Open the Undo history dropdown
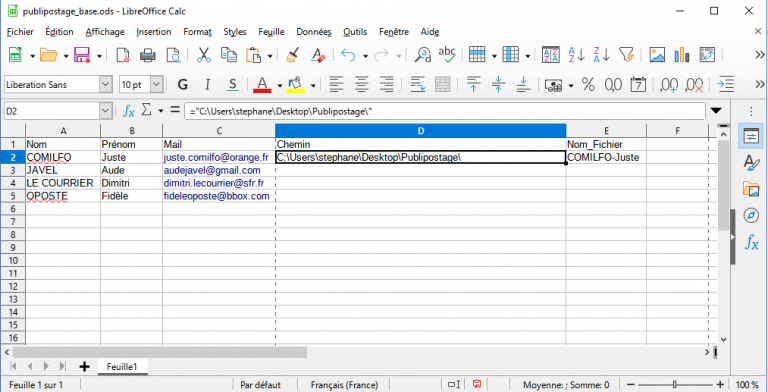Screen dimensions: 768x392 coord(365,56)
